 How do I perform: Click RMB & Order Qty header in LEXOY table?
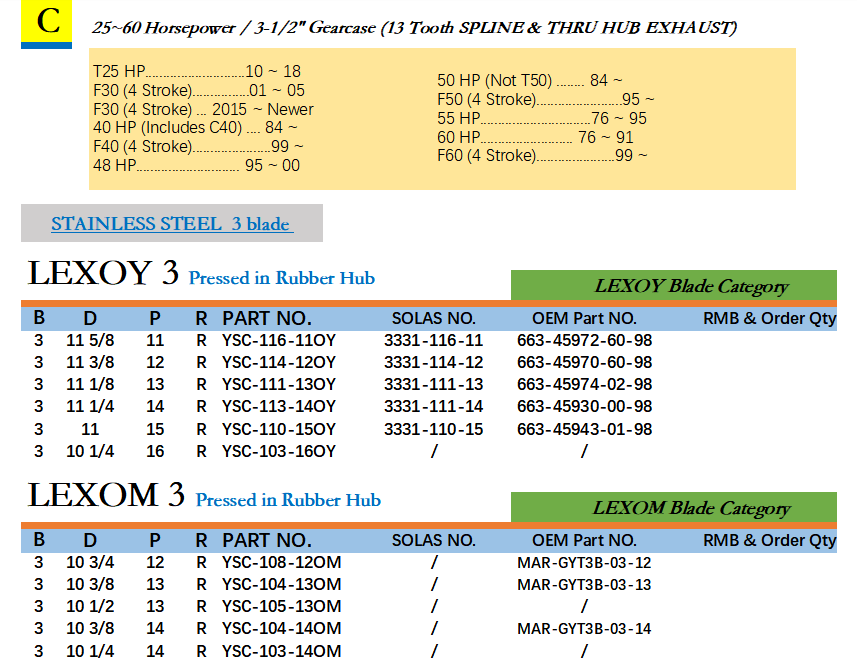(770, 318)
